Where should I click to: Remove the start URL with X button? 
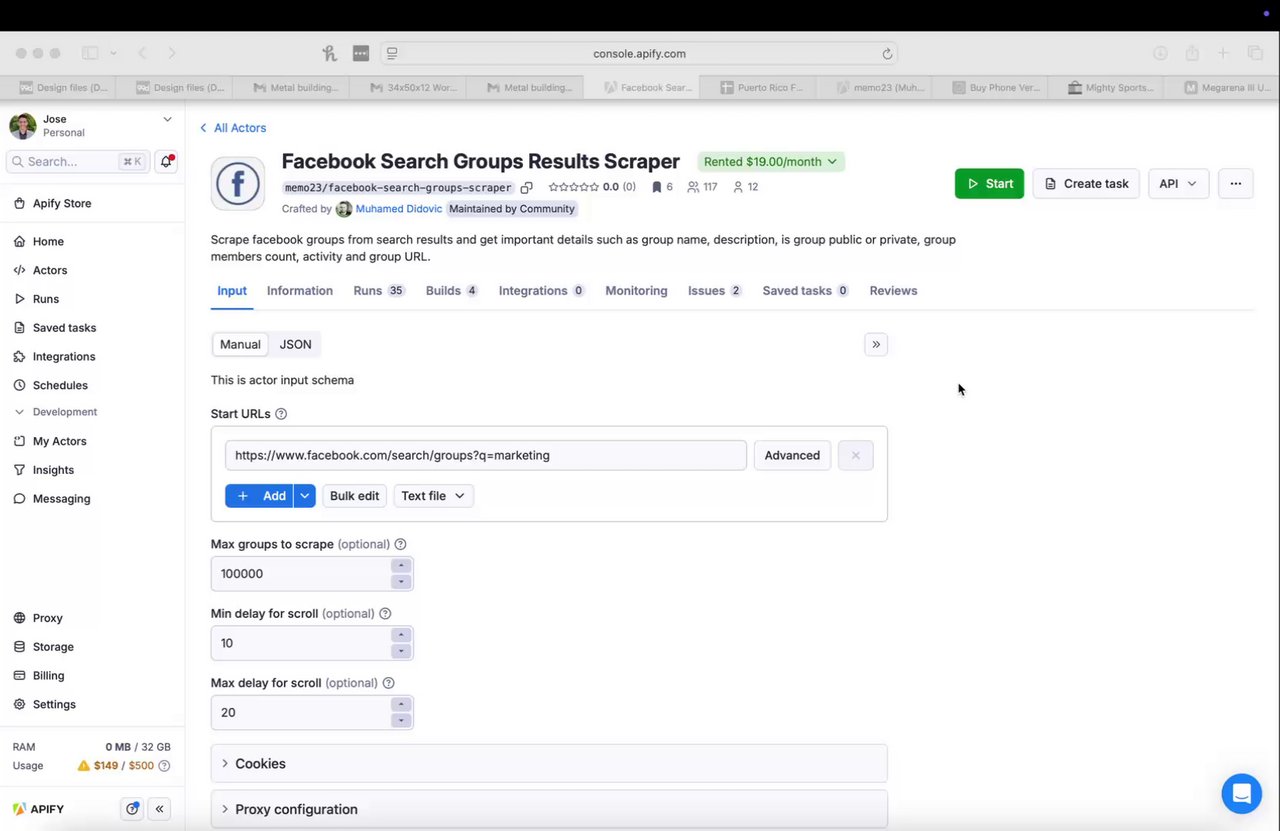[x=855, y=455]
